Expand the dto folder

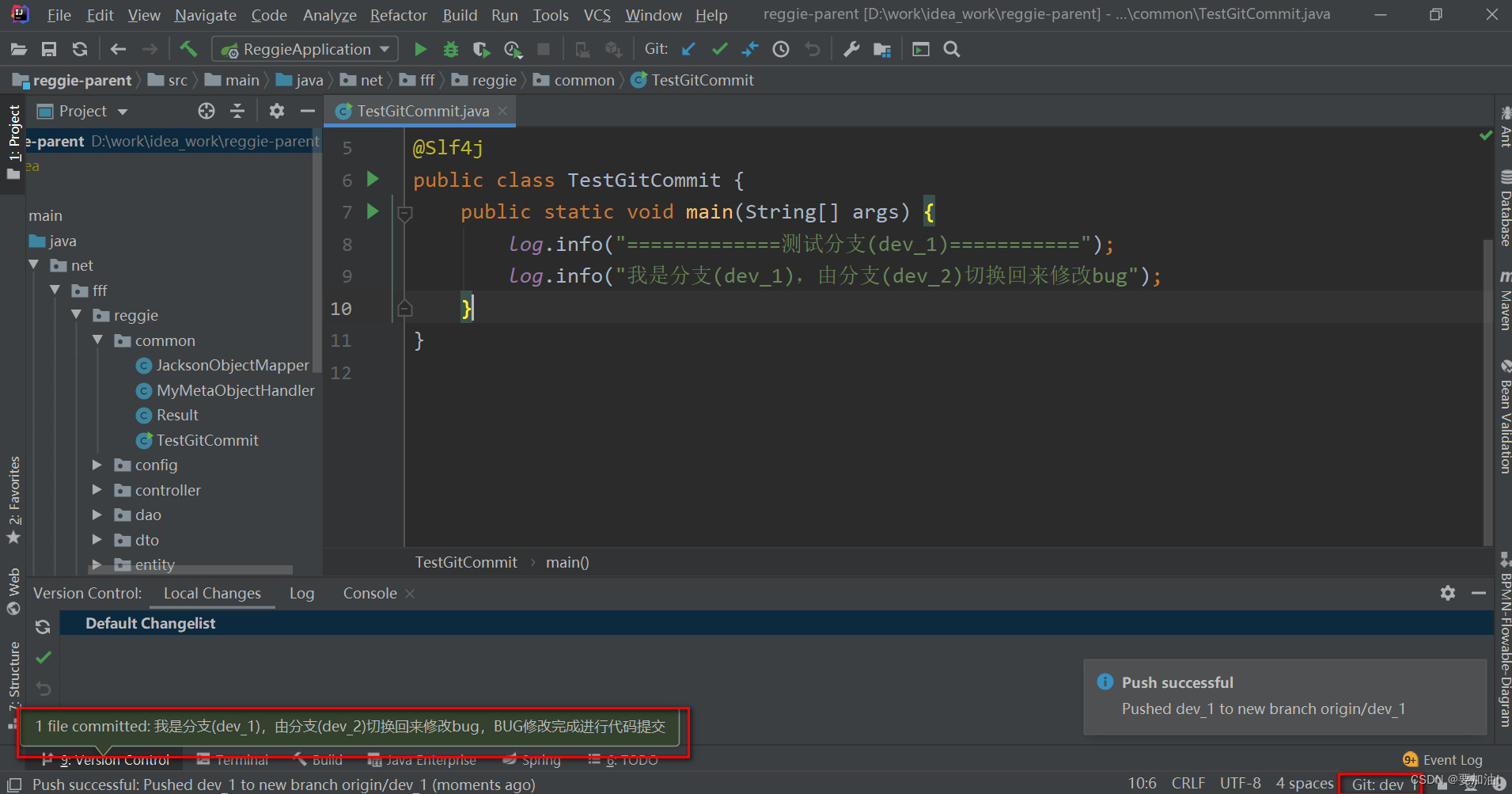tap(97, 540)
